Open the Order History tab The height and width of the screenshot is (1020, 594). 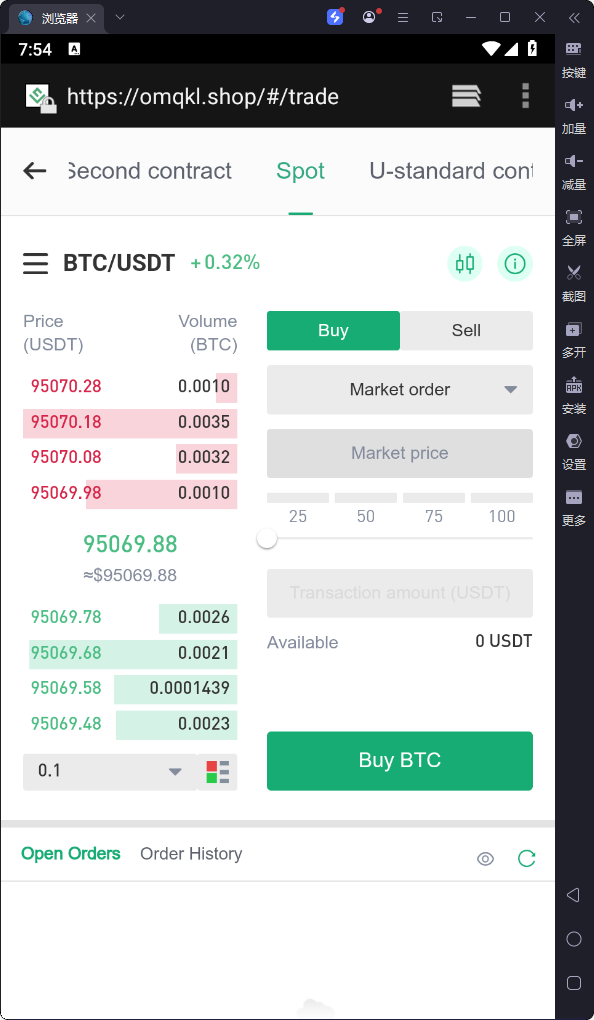[x=191, y=853]
